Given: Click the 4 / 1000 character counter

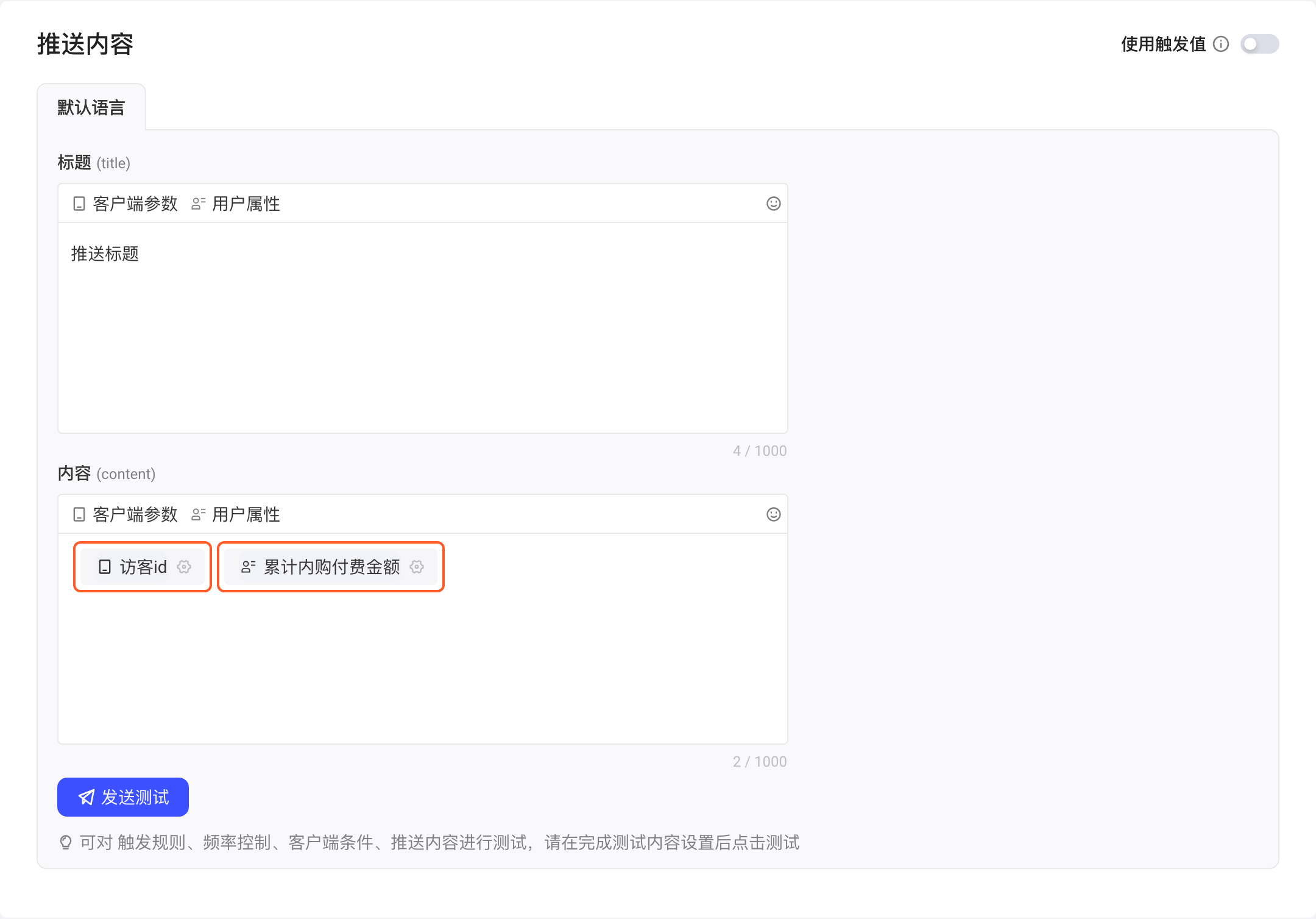Looking at the screenshot, I should point(760,451).
